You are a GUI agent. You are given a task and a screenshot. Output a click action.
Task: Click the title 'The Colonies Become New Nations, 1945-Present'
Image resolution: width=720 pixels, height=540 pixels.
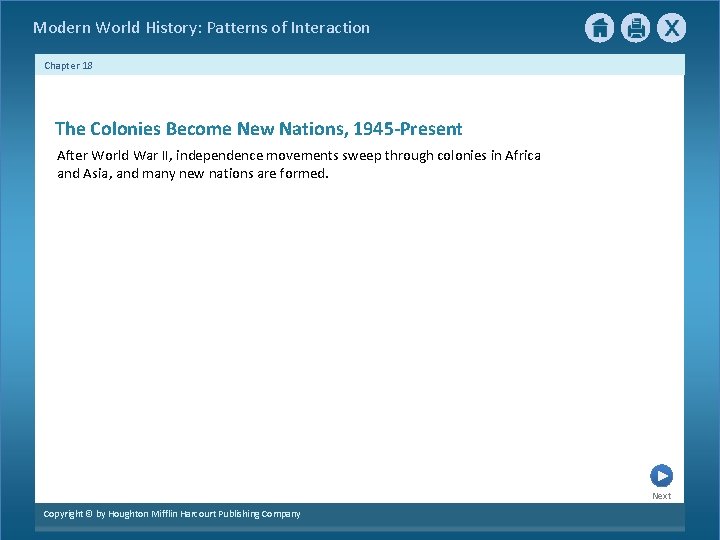tap(259, 129)
